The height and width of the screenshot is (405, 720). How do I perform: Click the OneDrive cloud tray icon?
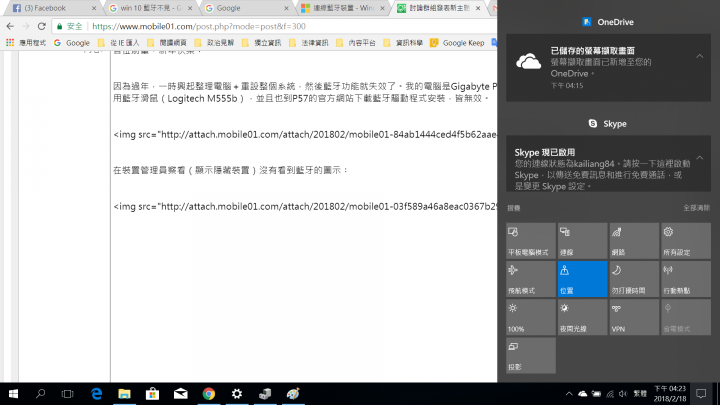pyautogui.click(x=582, y=394)
